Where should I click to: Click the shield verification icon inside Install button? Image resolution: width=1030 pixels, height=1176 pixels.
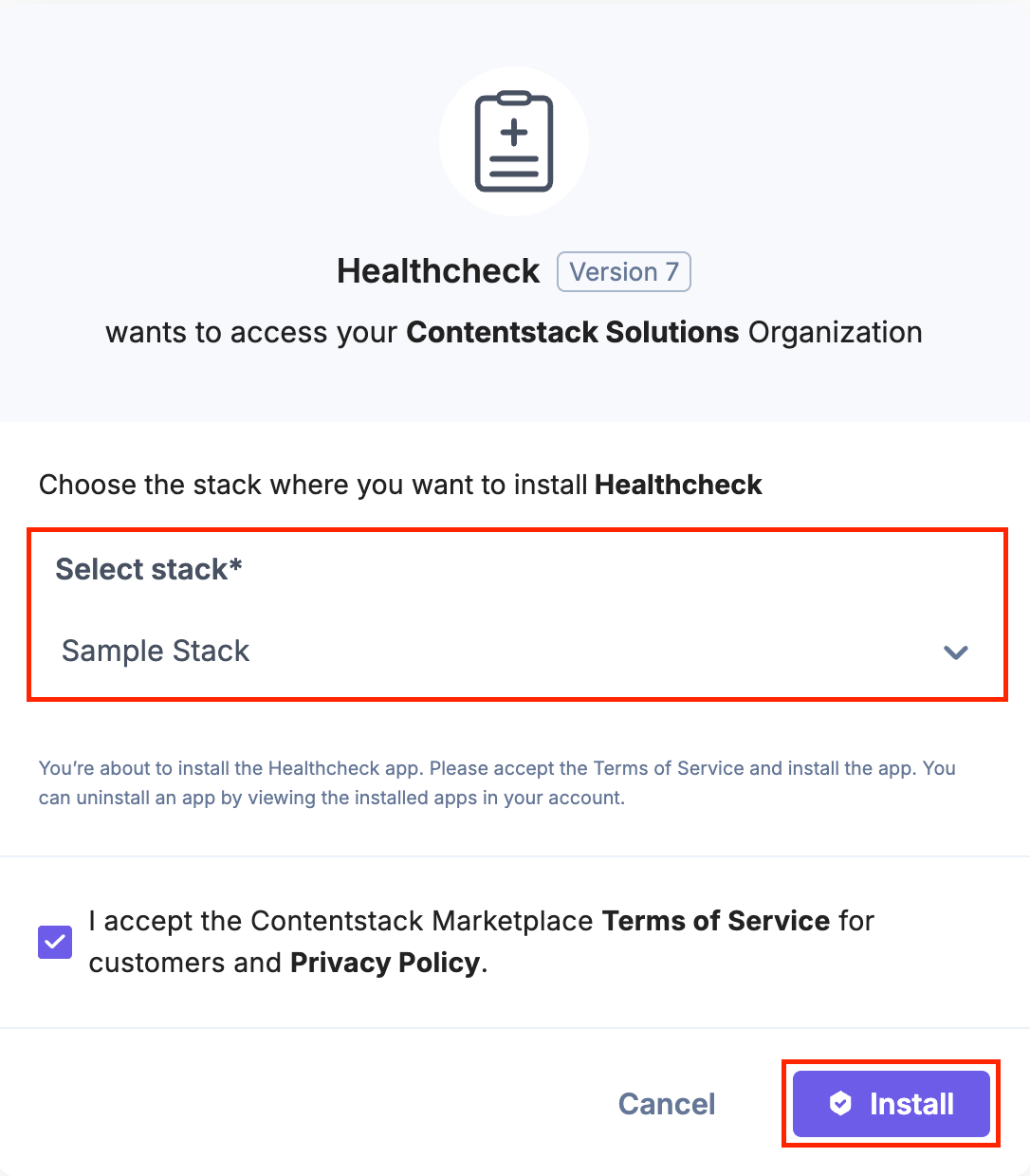(x=840, y=1103)
